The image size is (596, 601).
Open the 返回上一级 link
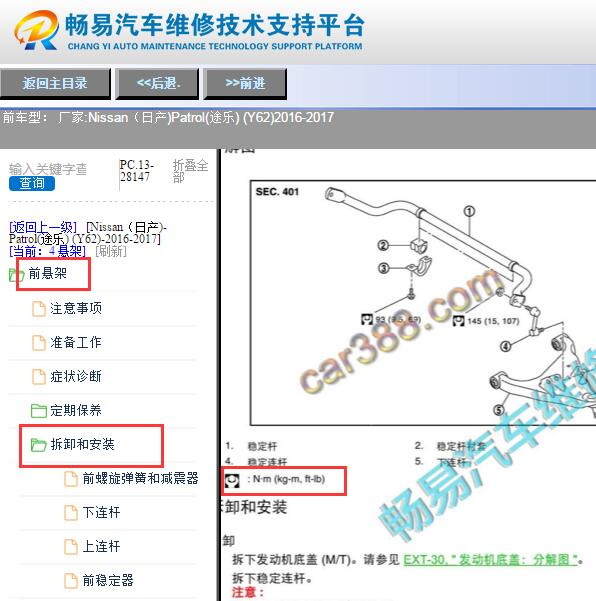(x=43, y=227)
